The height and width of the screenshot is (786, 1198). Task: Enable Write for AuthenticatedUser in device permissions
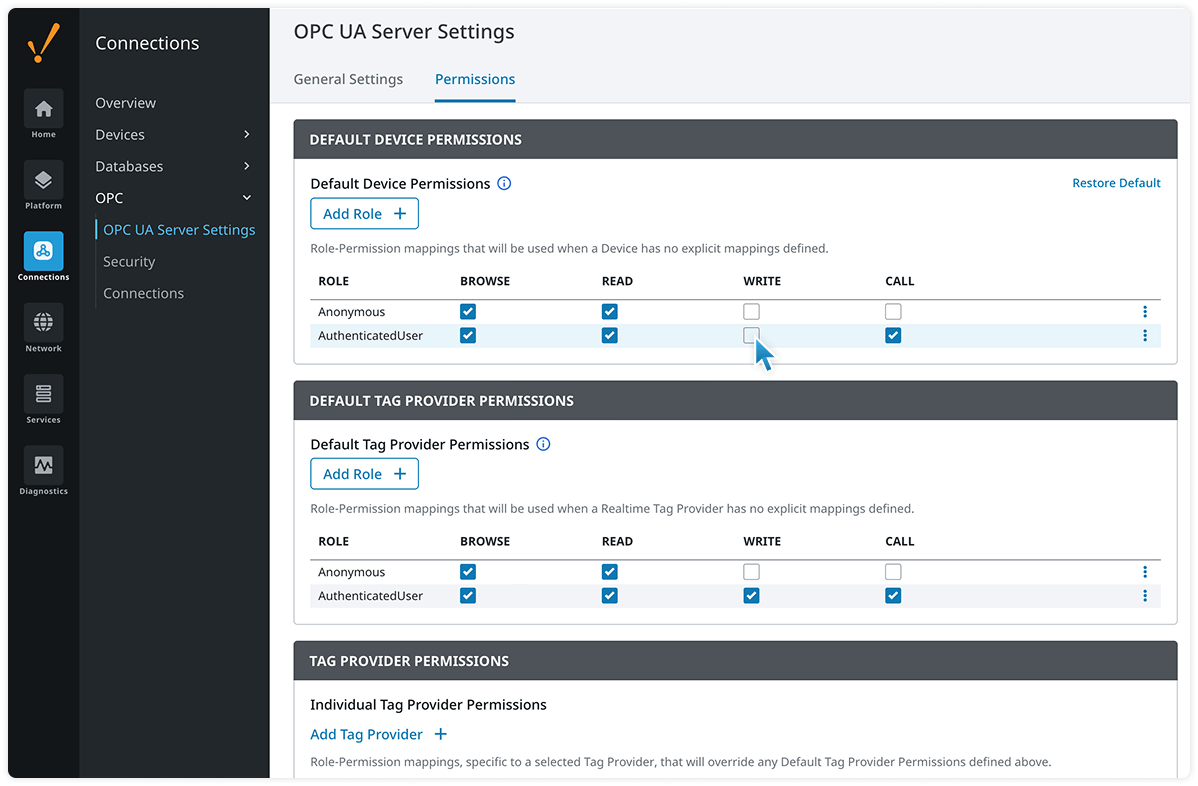(751, 336)
